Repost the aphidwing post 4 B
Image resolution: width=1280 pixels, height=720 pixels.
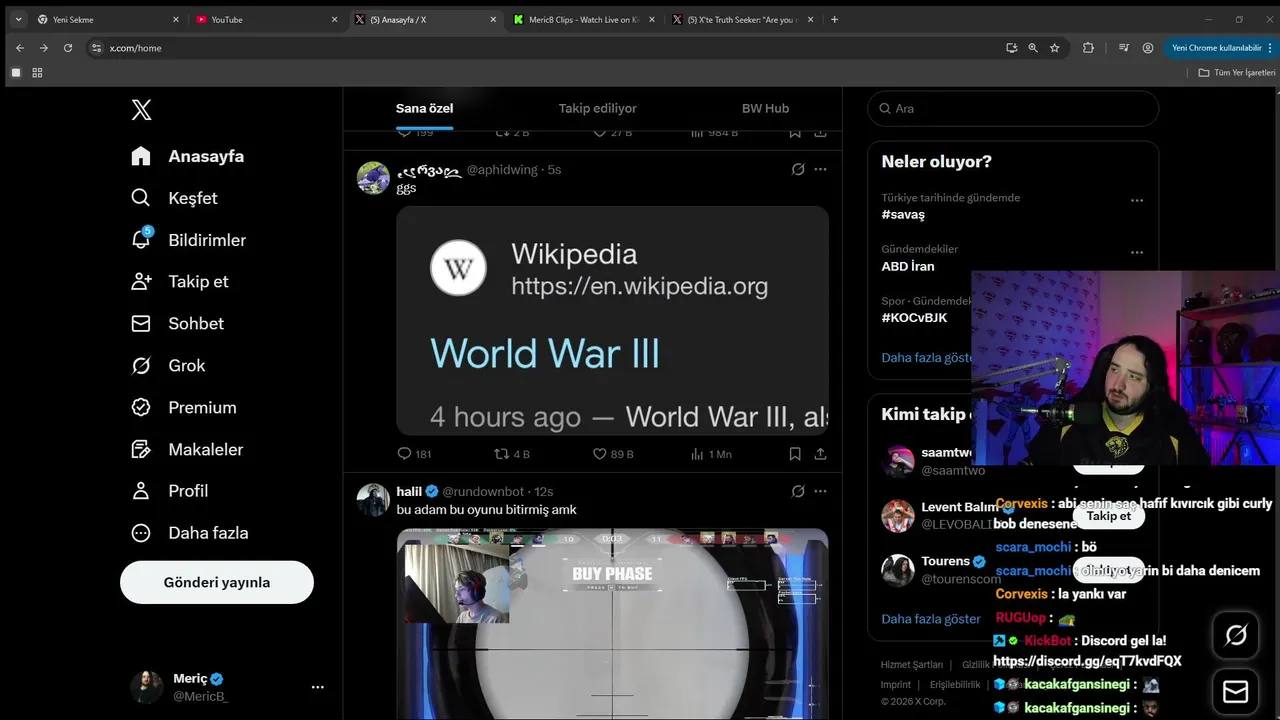click(x=512, y=454)
